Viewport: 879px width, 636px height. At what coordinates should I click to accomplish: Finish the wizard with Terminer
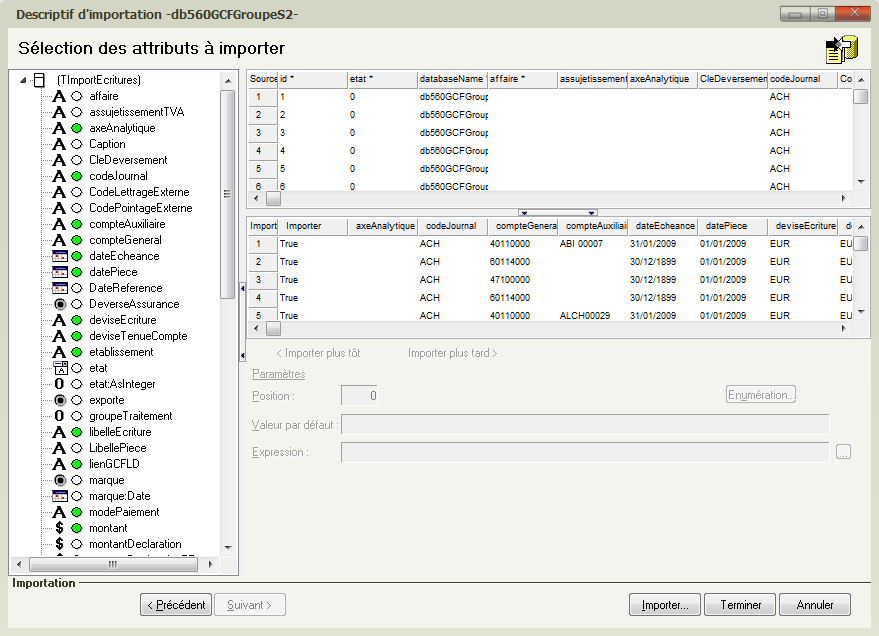pyautogui.click(x=740, y=605)
